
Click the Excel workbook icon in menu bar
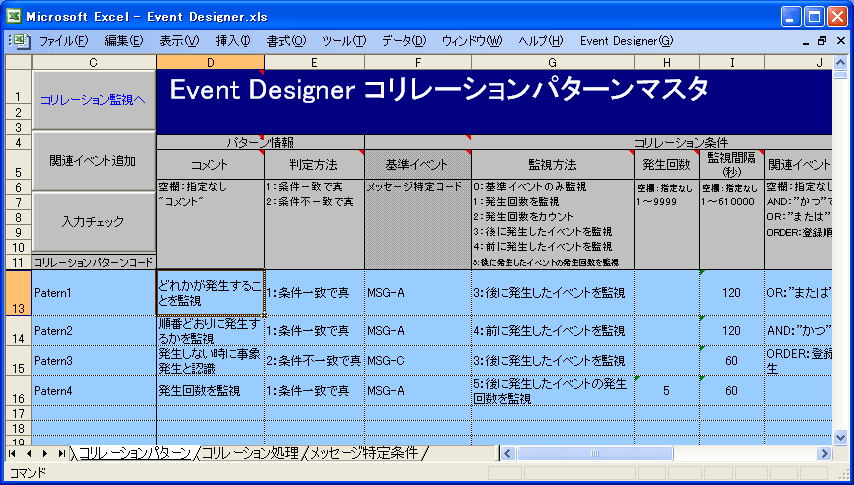click(21, 41)
